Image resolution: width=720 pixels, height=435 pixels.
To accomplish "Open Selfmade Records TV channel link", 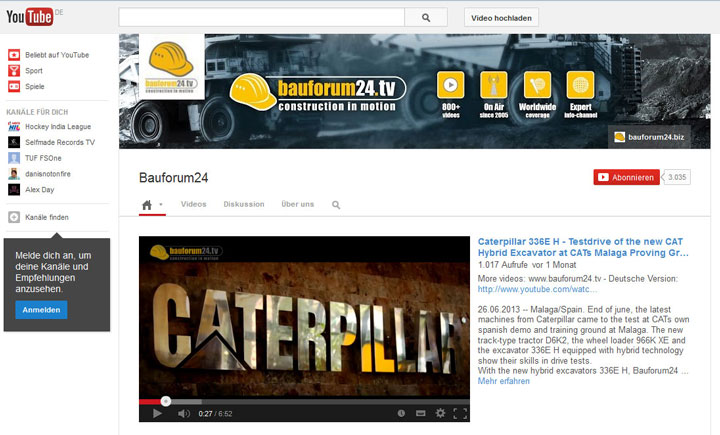I will (x=60, y=142).
